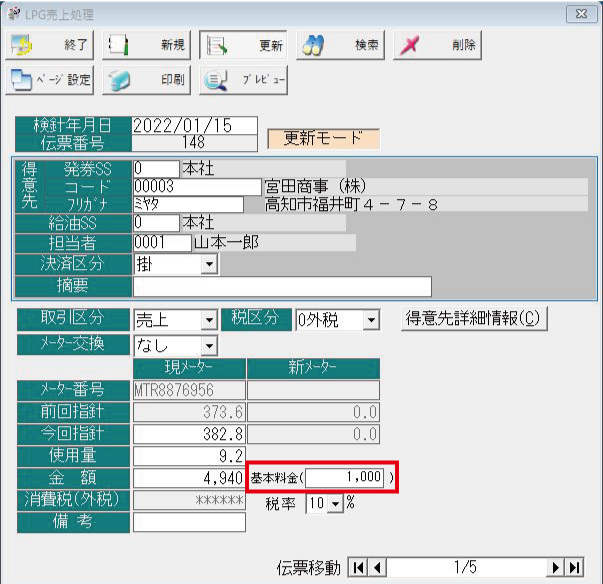Viewport: 603px width, 584px height.
Task: Open 検索 (search) with binoculars icon
Action: click(x=341, y=46)
